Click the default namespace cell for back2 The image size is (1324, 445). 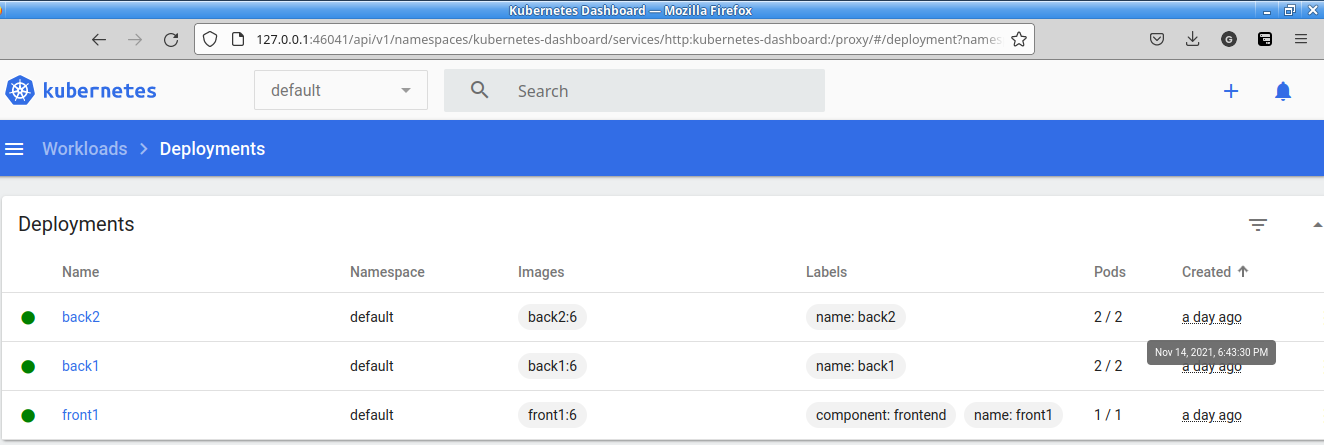pos(372,317)
